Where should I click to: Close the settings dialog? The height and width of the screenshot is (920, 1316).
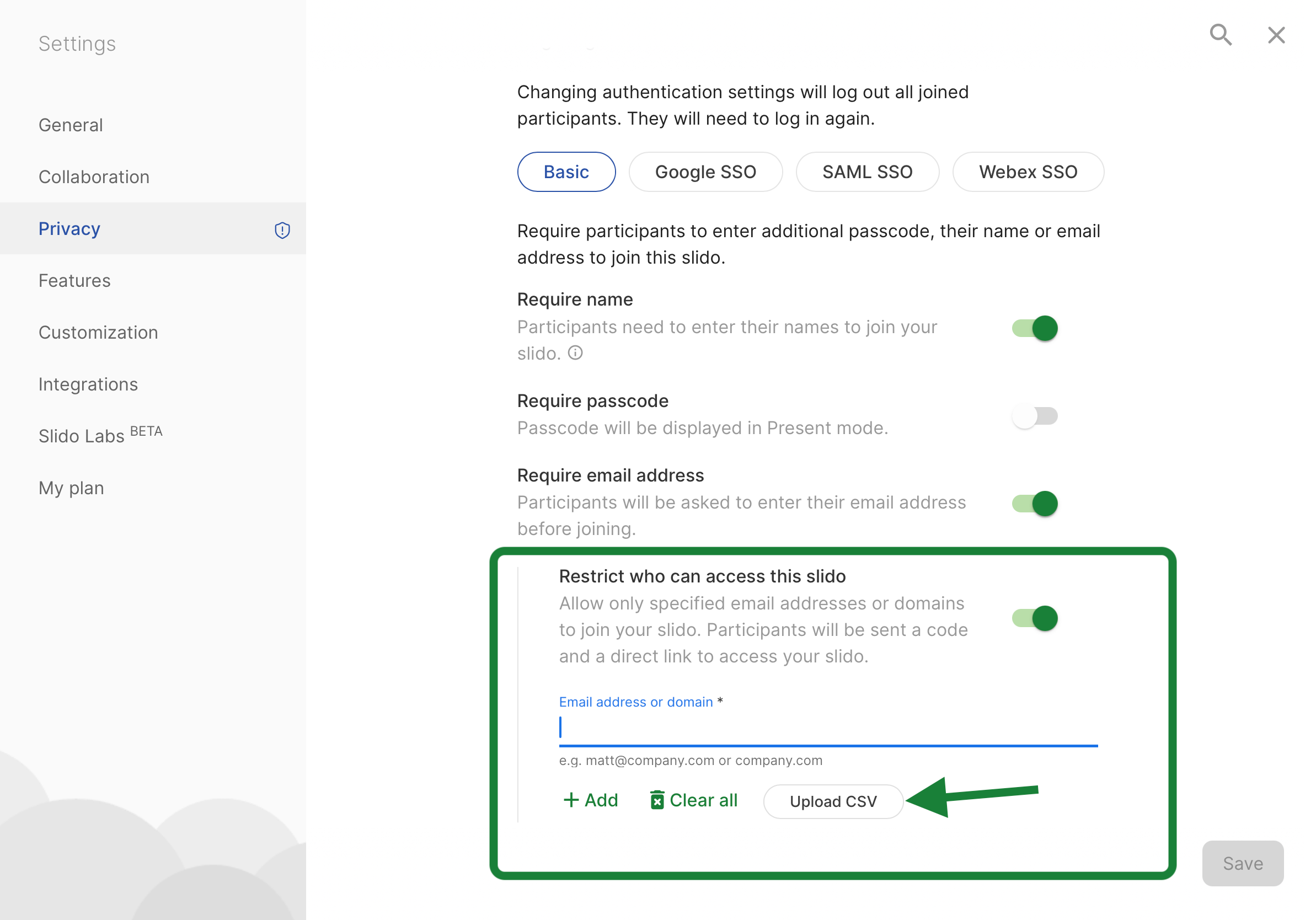coord(1276,35)
